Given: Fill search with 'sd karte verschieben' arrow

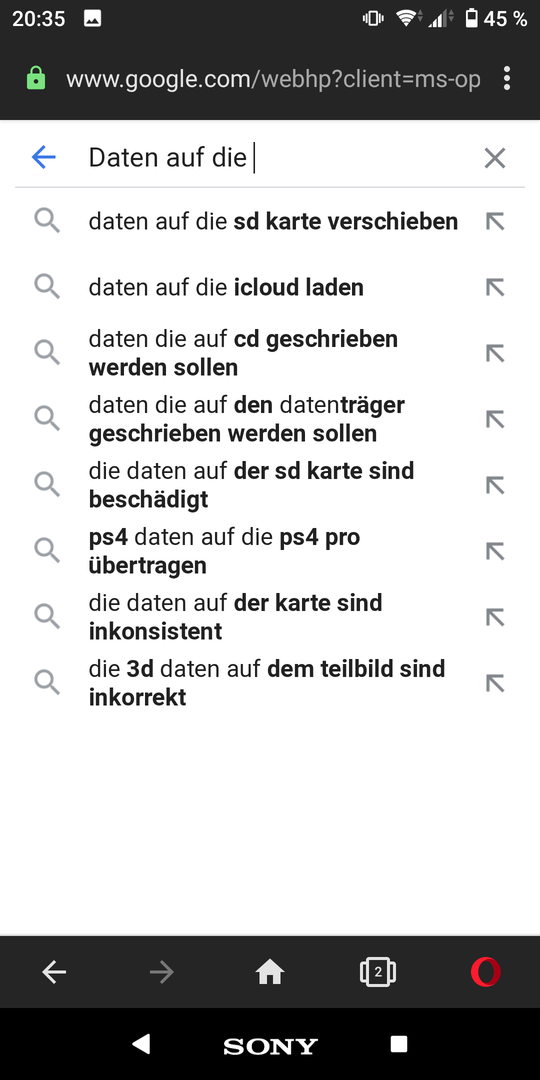Looking at the screenshot, I should (495, 221).
